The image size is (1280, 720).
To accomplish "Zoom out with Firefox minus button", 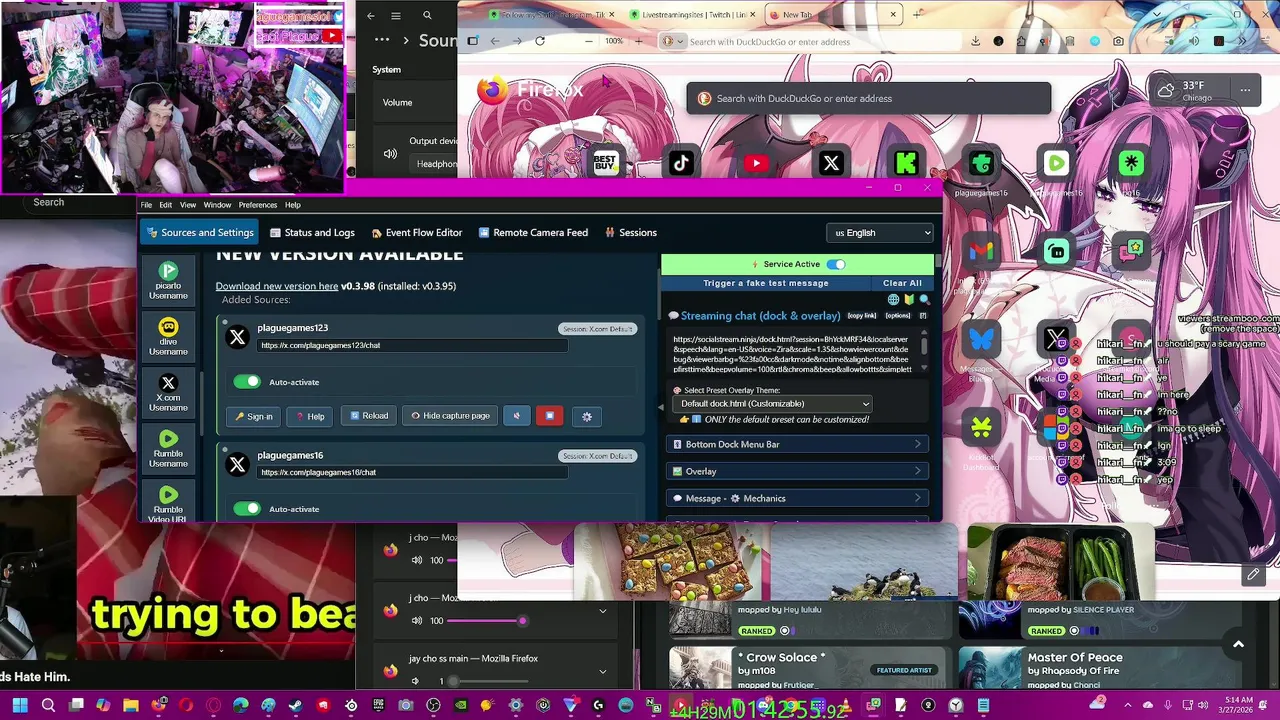I will tap(588, 41).
